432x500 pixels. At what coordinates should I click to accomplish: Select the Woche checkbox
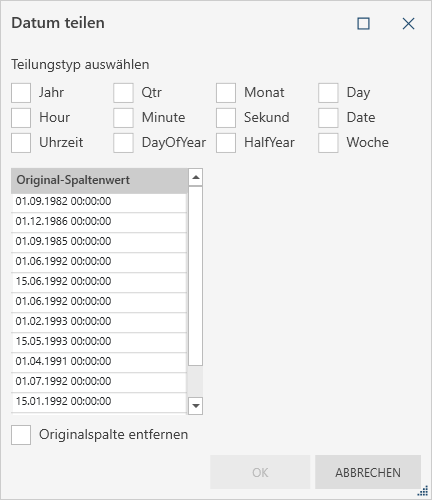(x=328, y=143)
